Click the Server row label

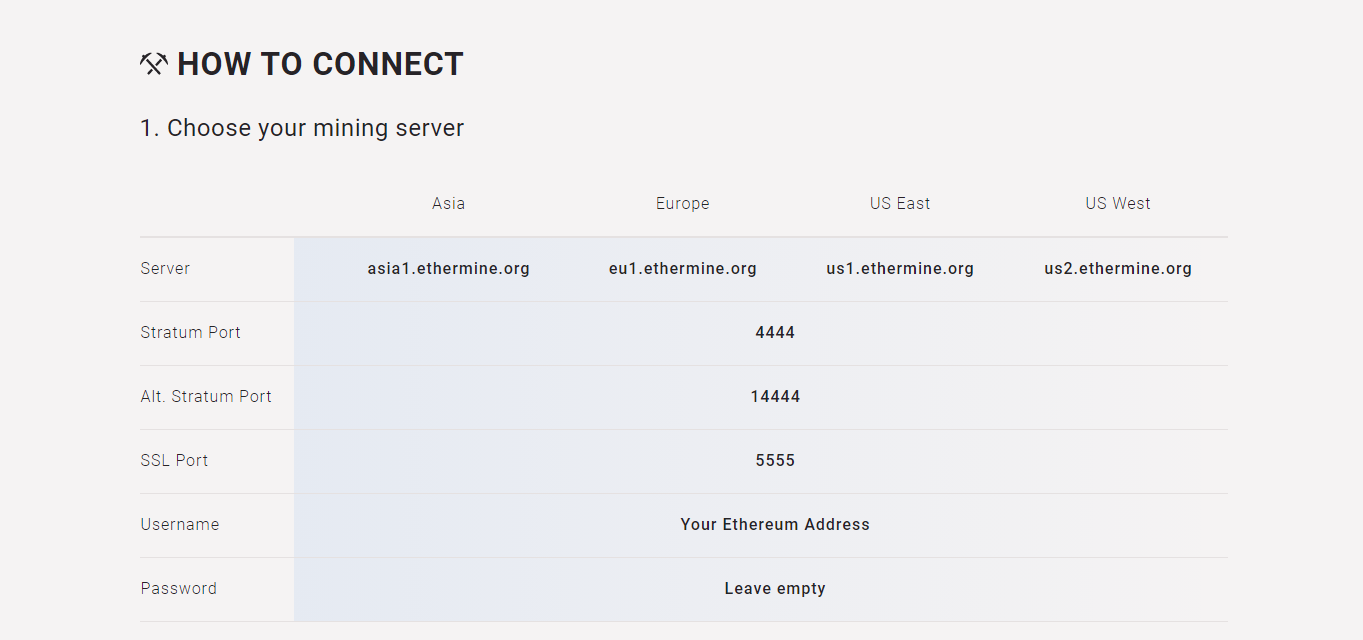[x=165, y=268]
